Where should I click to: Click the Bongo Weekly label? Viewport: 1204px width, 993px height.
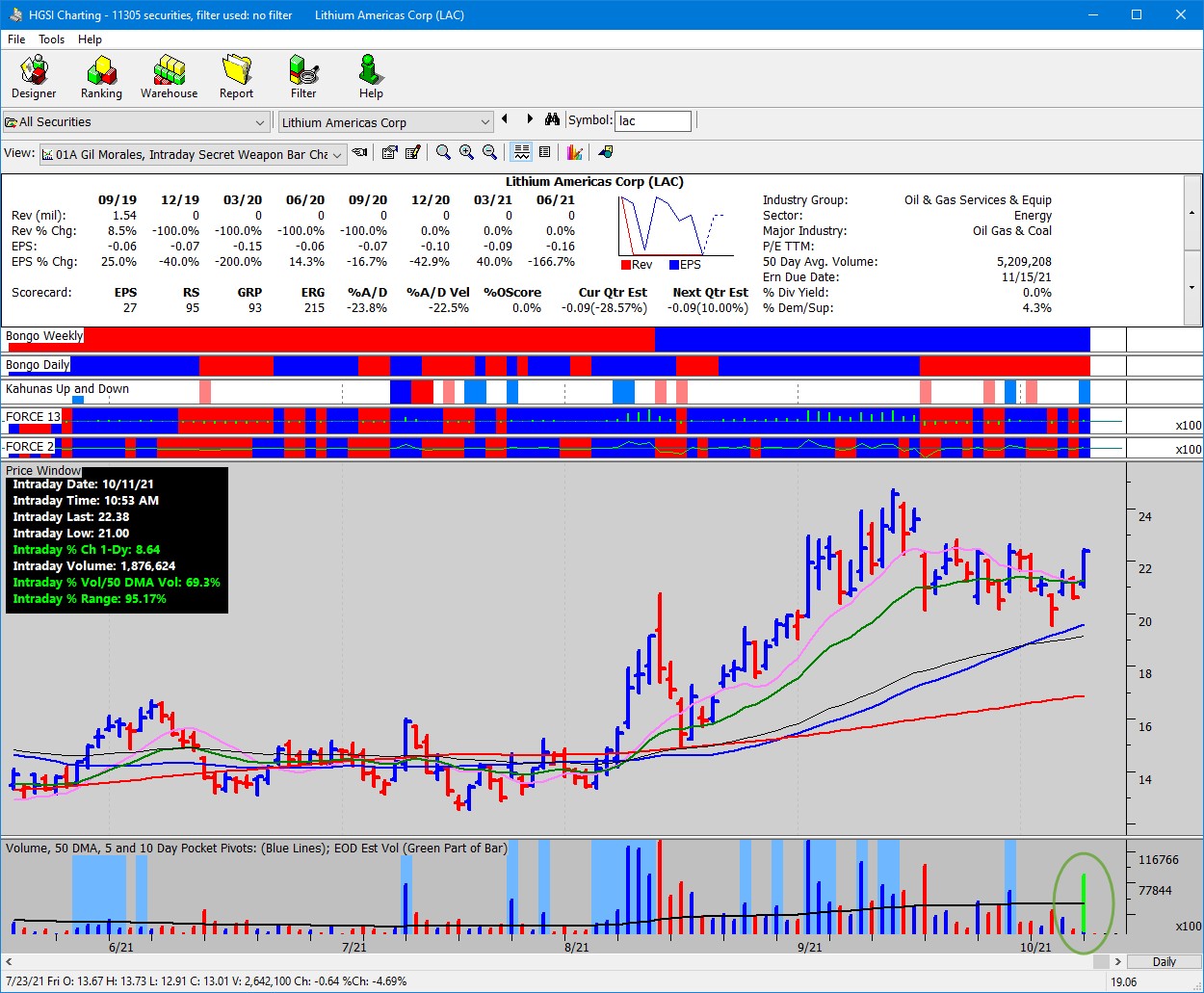point(44,335)
